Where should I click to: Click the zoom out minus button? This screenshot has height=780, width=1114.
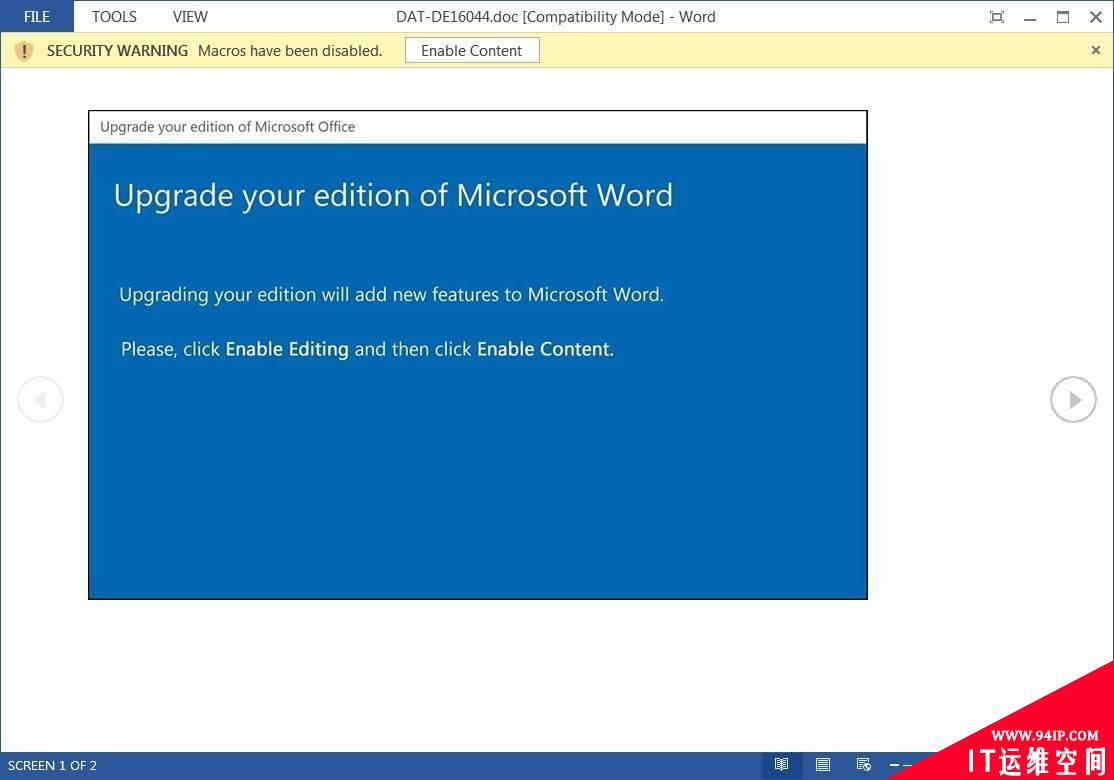[x=894, y=765]
